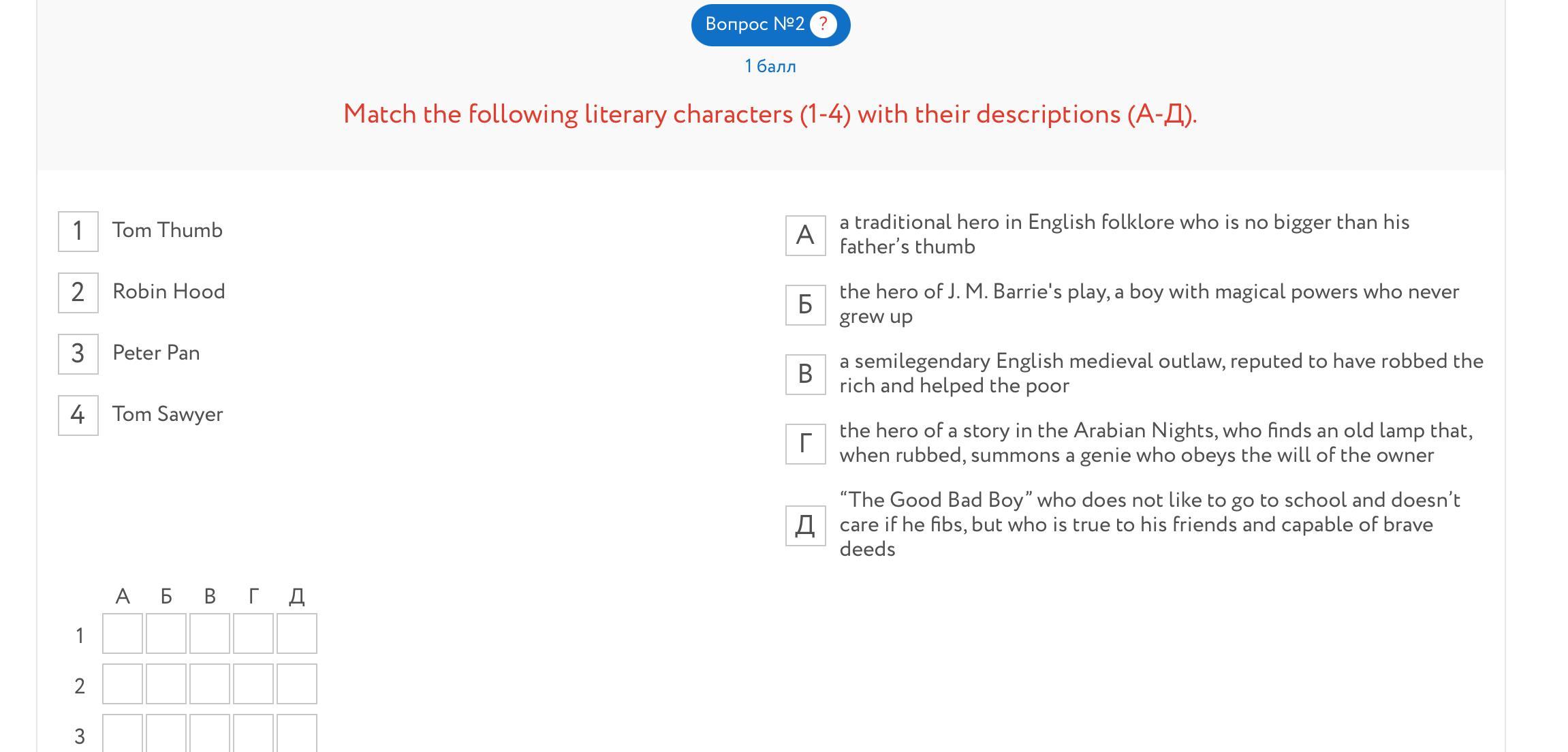
Task: Check grid cell row 1, column А
Action: click(123, 633)
